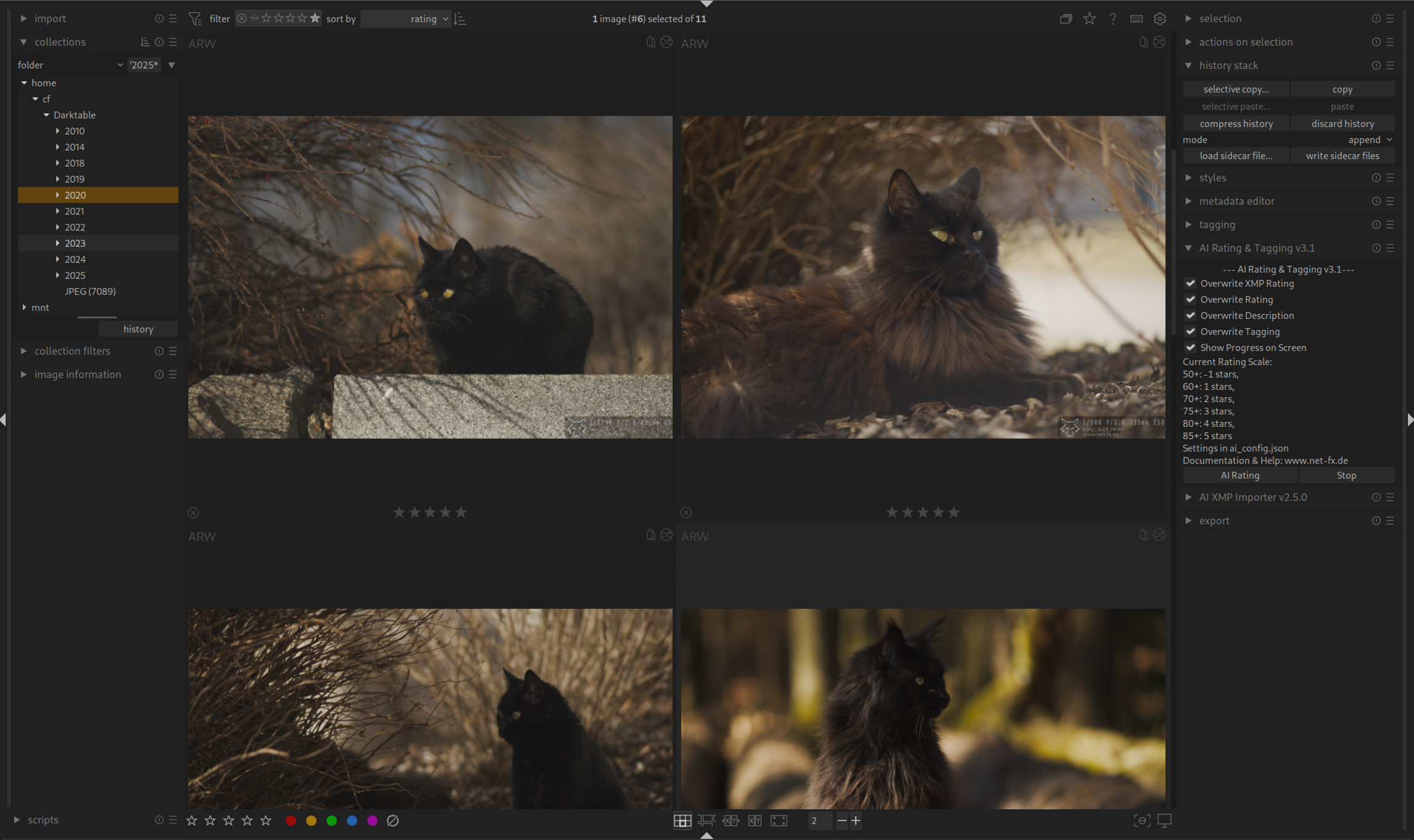Expand the 2023 folder in tree
Image resolution: width=1414 pixels, height=840 pixels.
pos(57,243)
